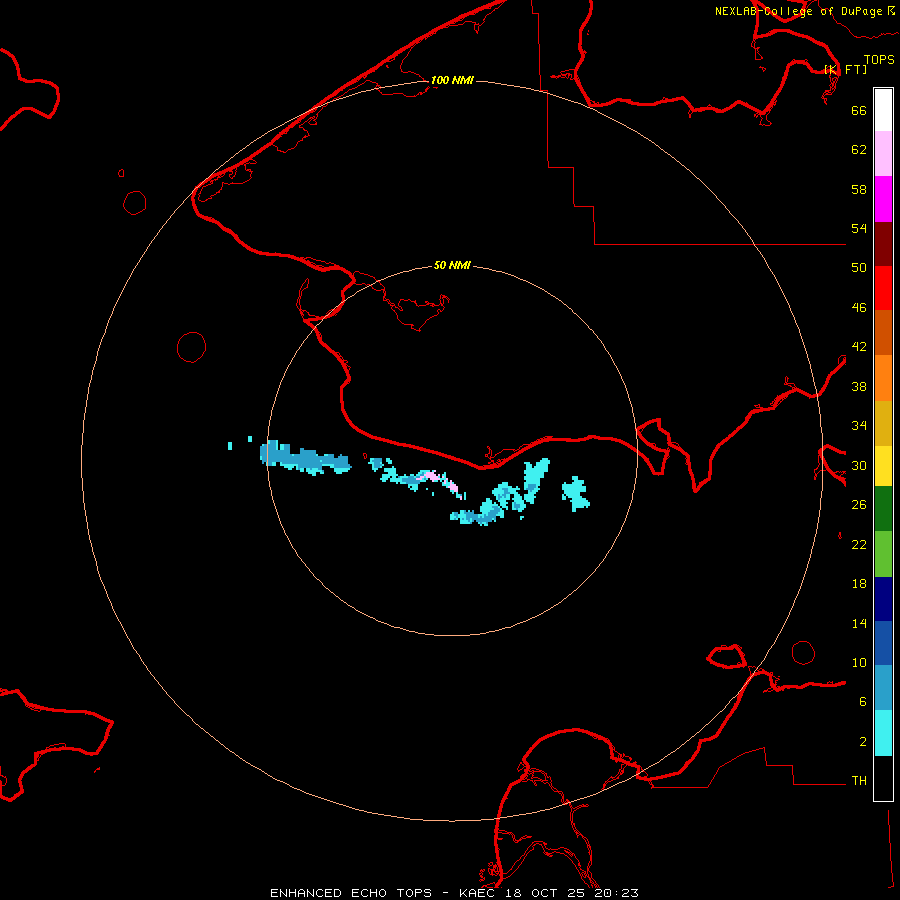
Task: Click the "6" legend value
Action: coord(863,702)
